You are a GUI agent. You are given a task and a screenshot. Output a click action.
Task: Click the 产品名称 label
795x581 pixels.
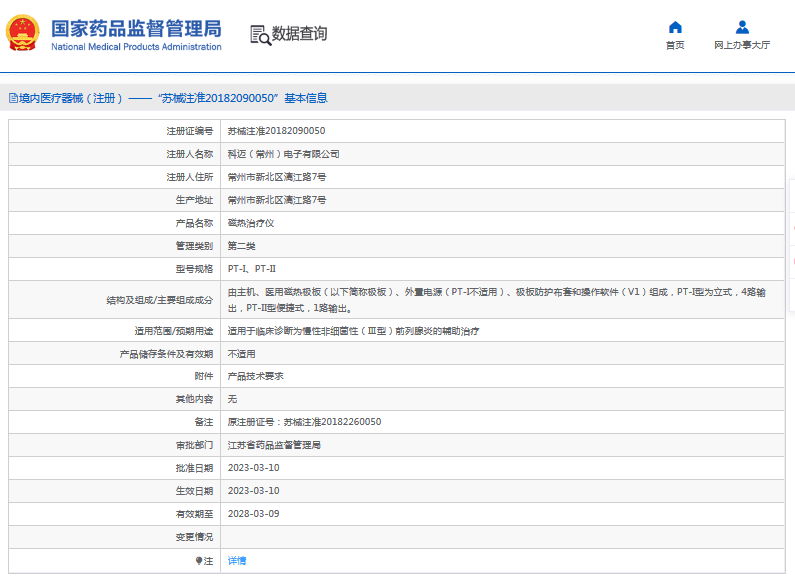tap(194, 223)
